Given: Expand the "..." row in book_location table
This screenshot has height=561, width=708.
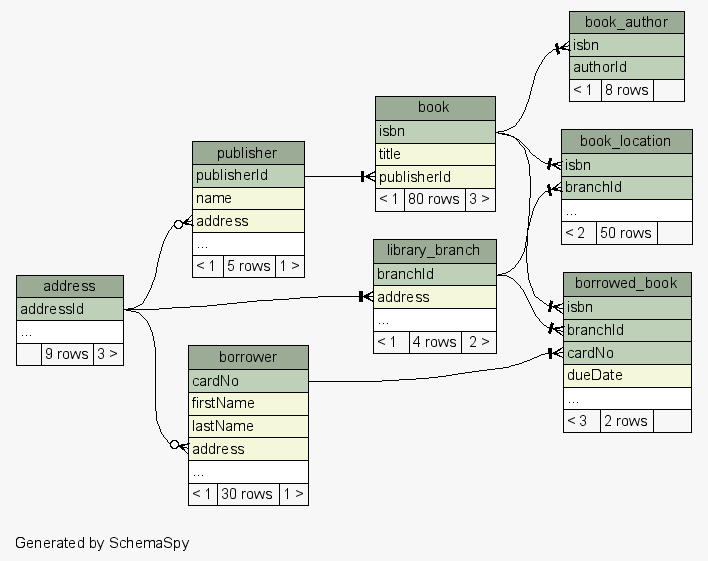Looking at the screenshot, I should tap(626, 211).
